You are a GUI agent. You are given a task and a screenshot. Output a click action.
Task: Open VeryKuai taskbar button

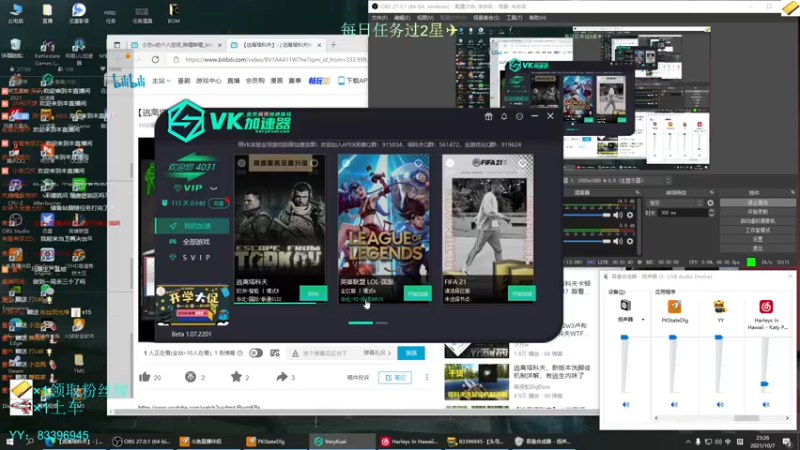pos(340,441)
